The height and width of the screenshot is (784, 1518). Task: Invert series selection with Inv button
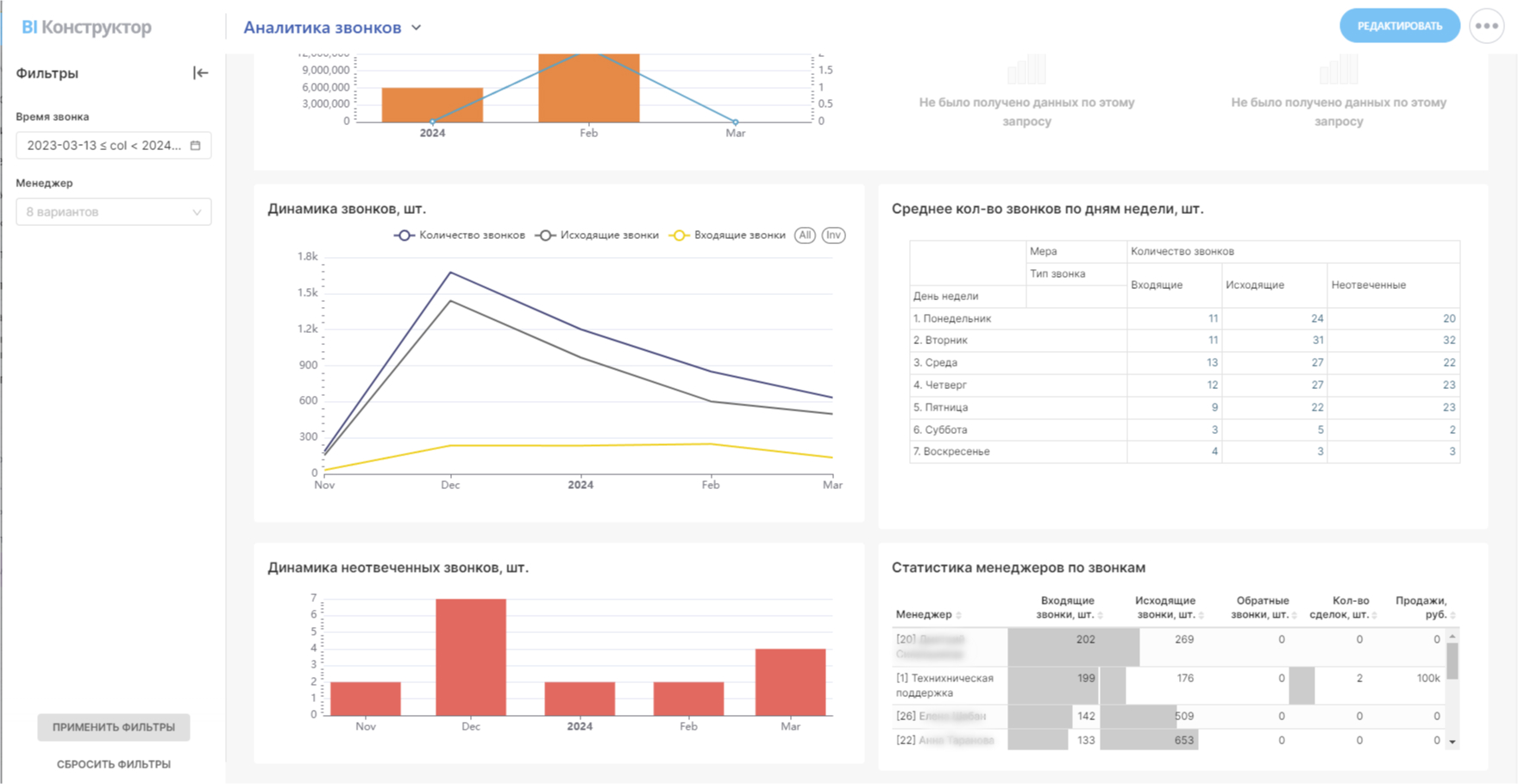pyautogui.click(x=833, y=235)
